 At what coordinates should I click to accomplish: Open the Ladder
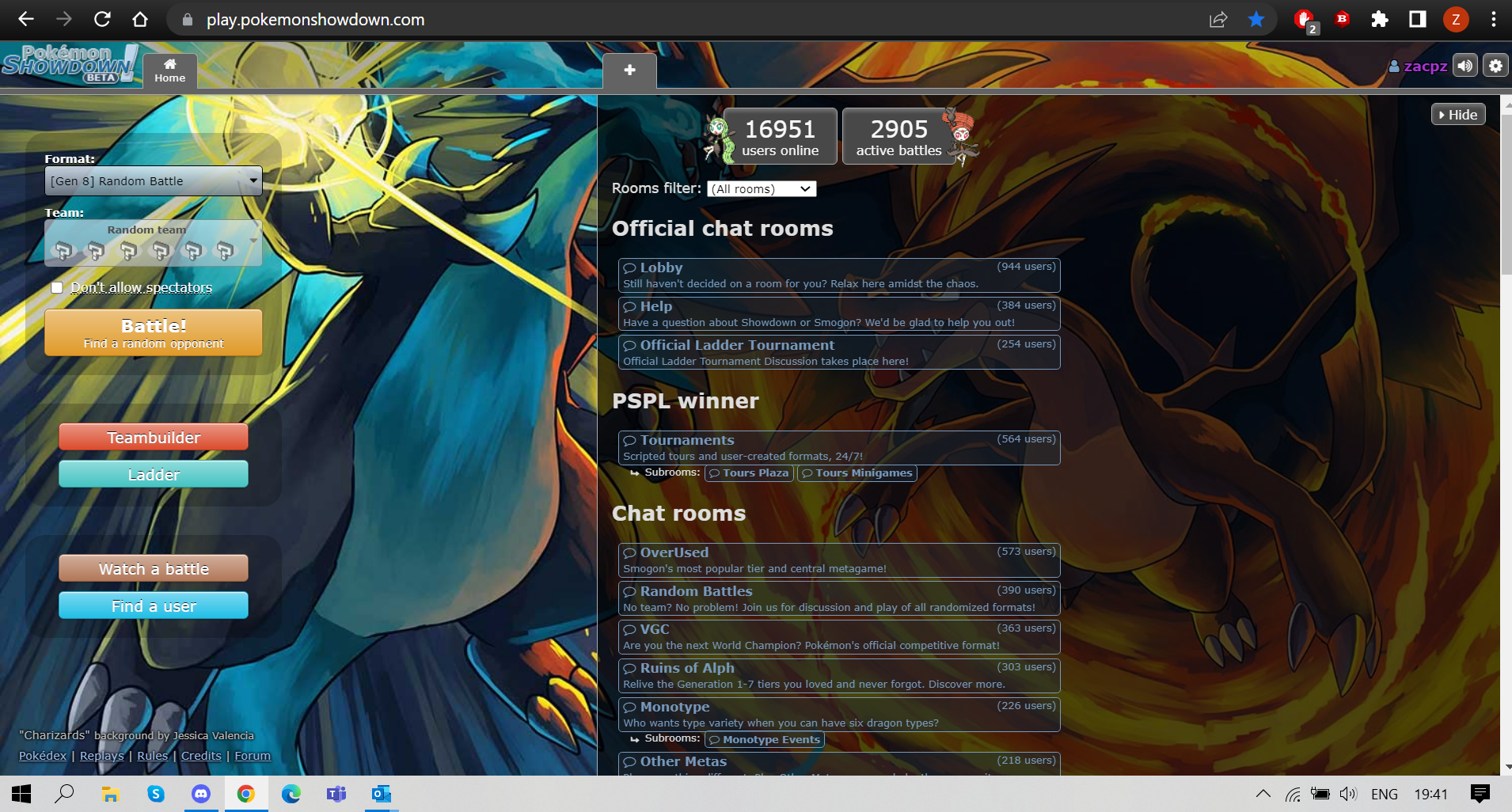[154, 474]
